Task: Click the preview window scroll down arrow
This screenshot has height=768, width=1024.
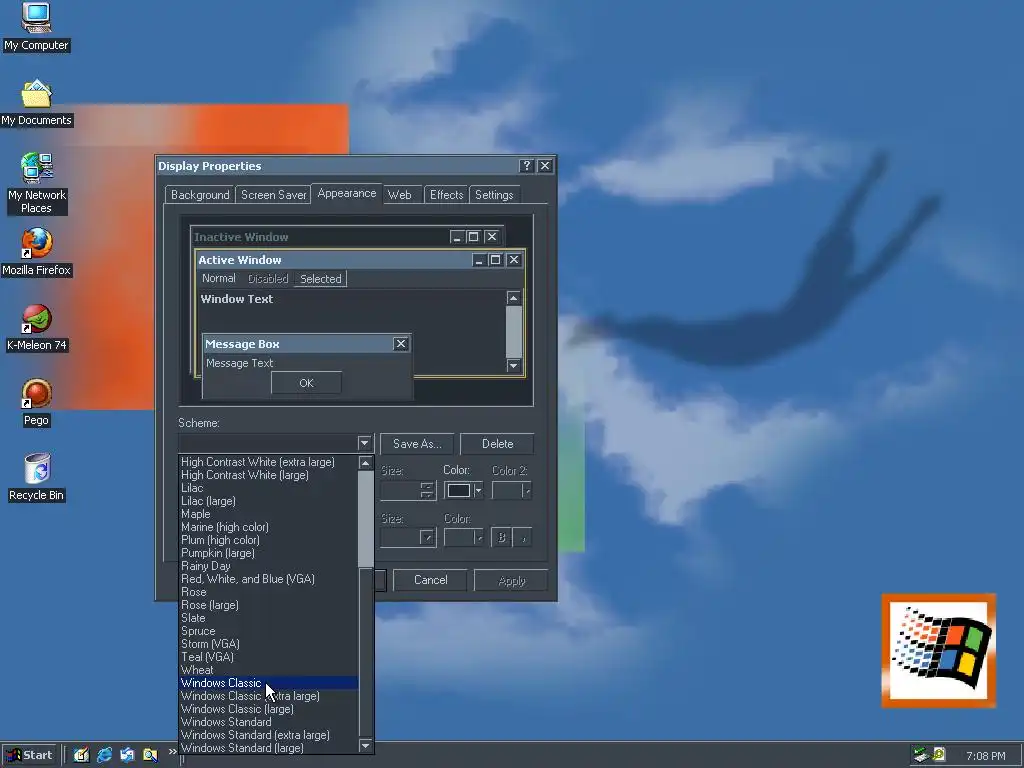Action: 513,365
